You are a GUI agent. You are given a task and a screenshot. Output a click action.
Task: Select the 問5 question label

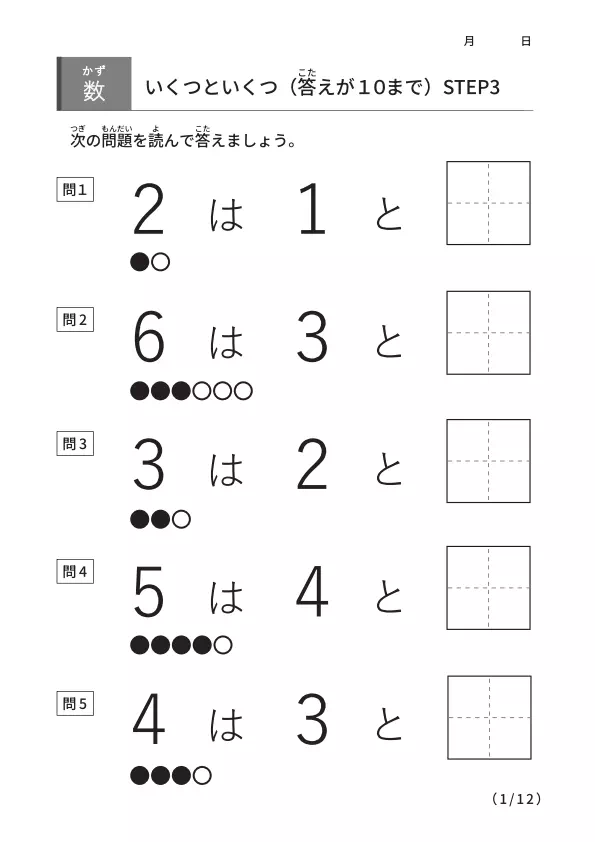(75, 703)
